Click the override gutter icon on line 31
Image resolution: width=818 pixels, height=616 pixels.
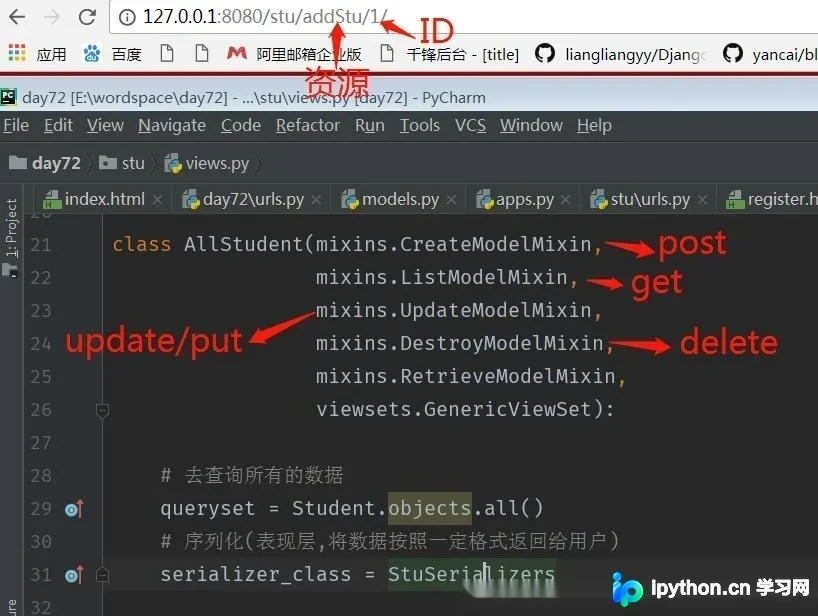click(74, 575)
